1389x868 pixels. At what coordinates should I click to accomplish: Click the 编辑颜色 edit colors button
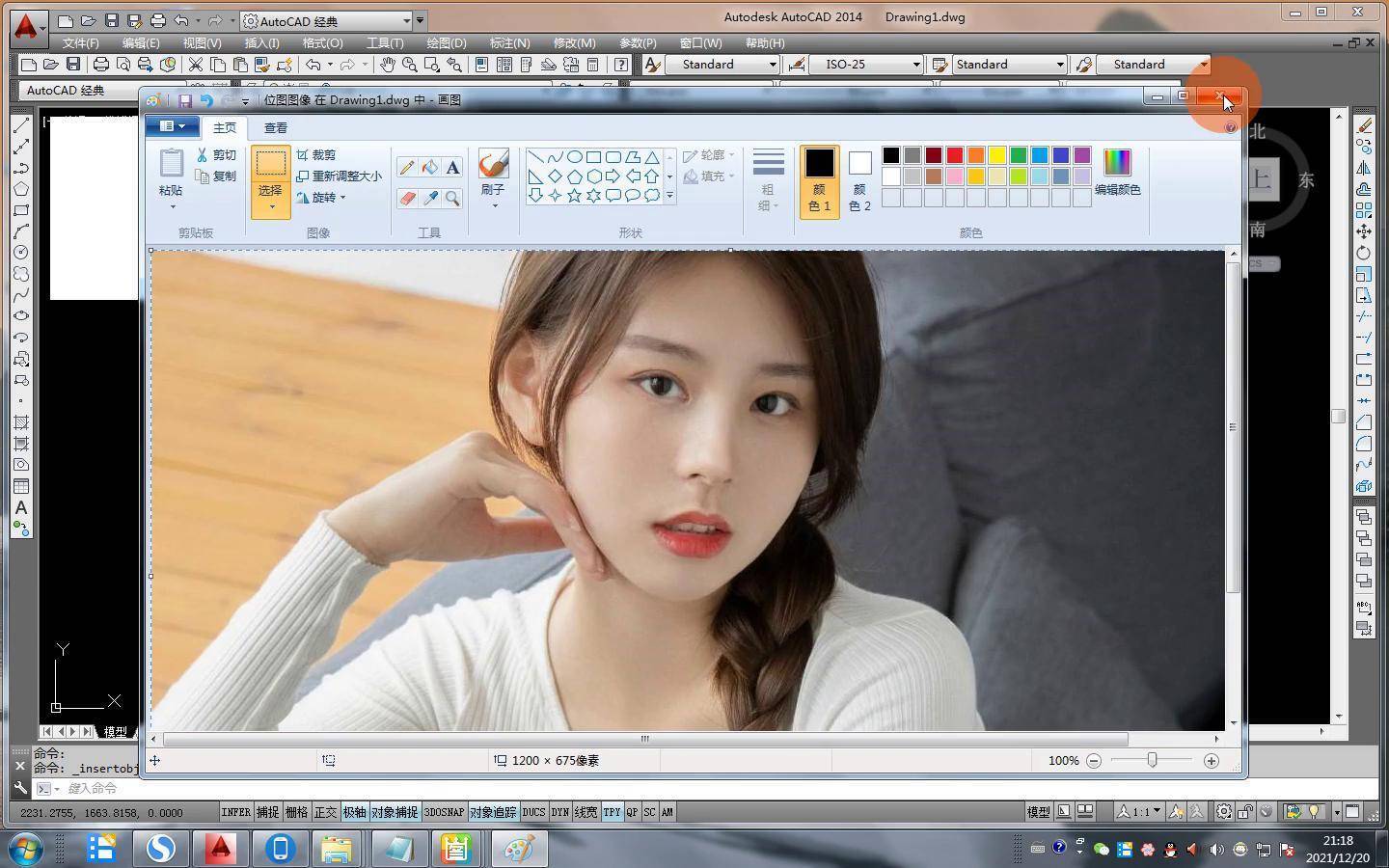1117,172
